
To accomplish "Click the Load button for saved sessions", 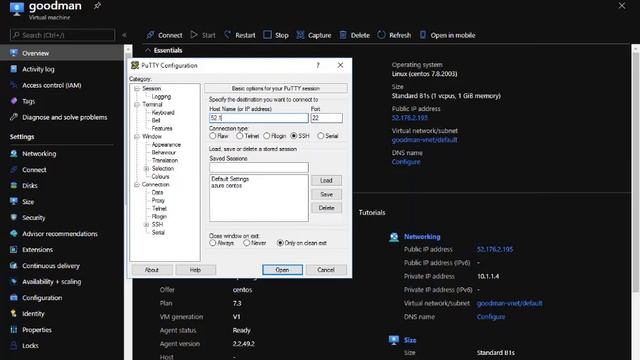I will (x=326, y=180).
